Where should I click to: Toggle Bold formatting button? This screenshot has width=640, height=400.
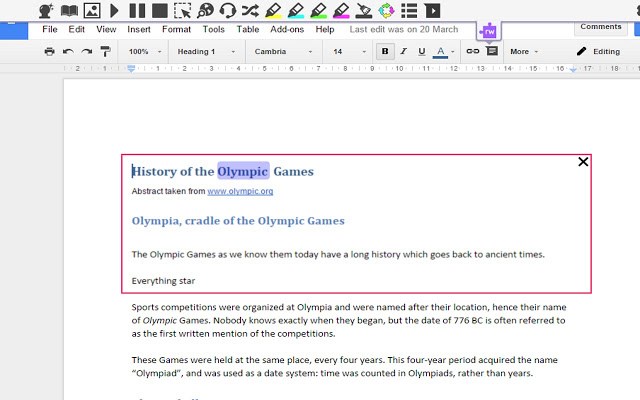point(385,51)
